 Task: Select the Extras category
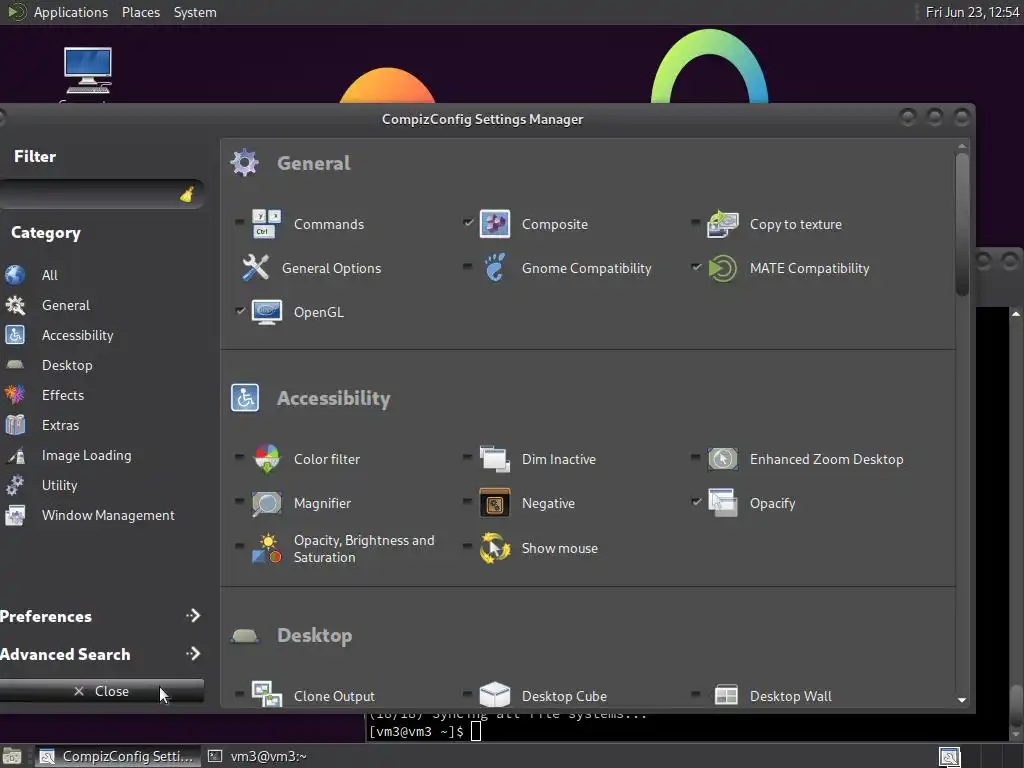coord(60,425)
